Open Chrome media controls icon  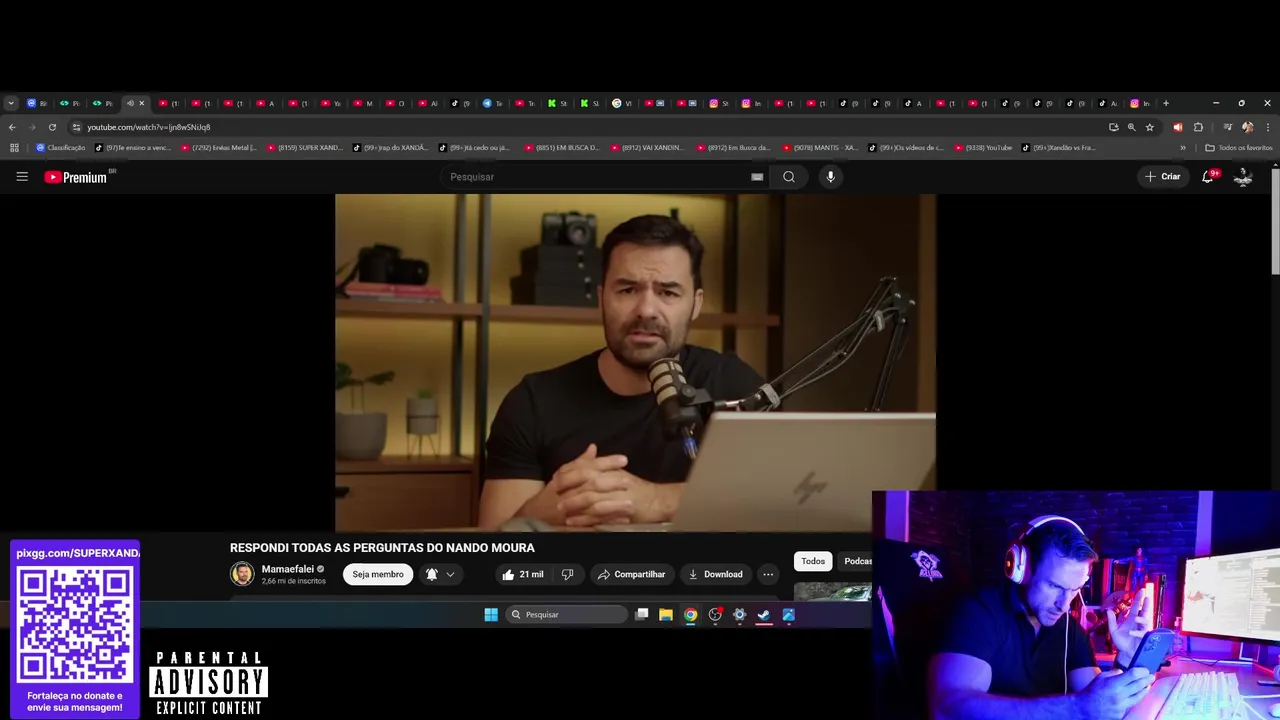coord(1227,127)
